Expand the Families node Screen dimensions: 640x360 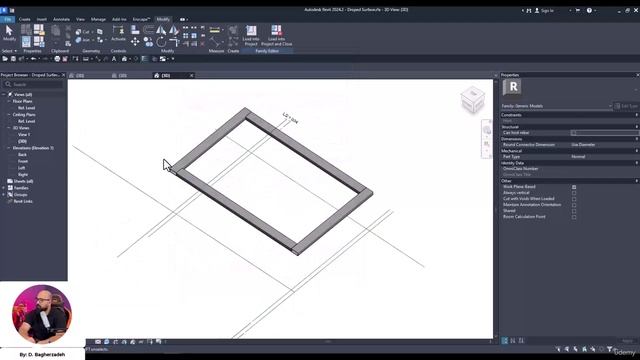pyautogui.click(x=4, y=188)
